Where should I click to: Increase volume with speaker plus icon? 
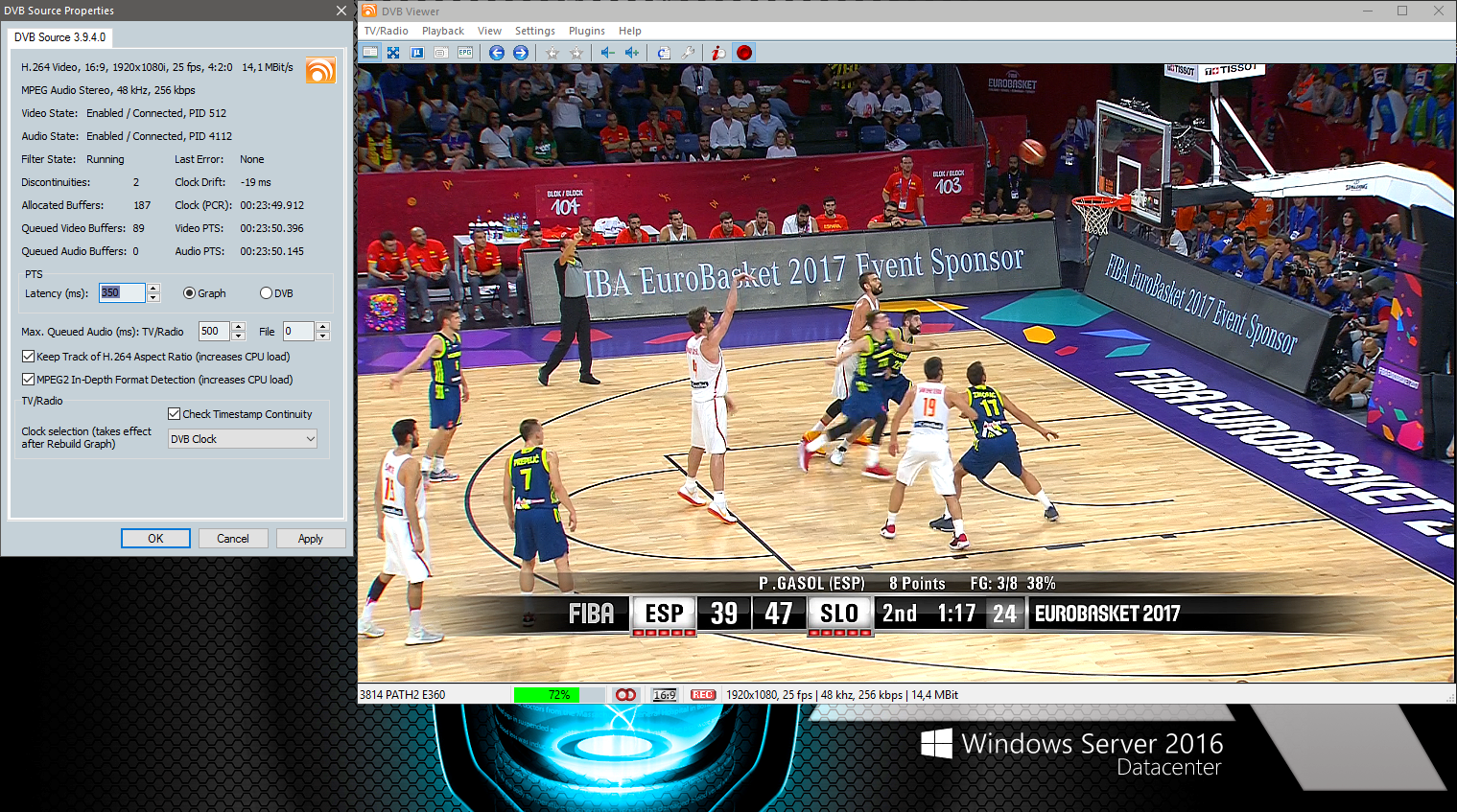click(631, 53)
